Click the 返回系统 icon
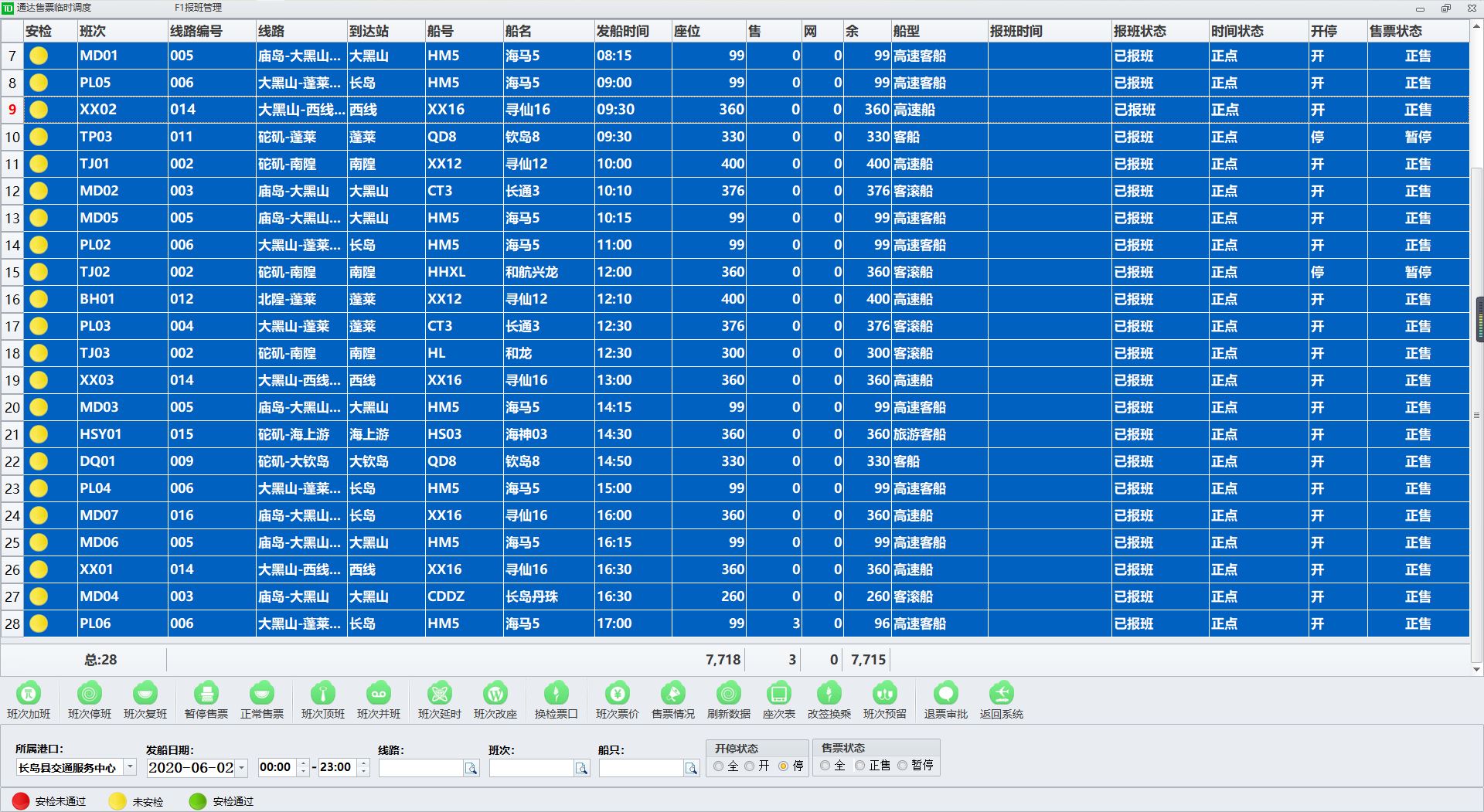The width and height of the screenshot is (1484, 812). tap(1001, 694)
